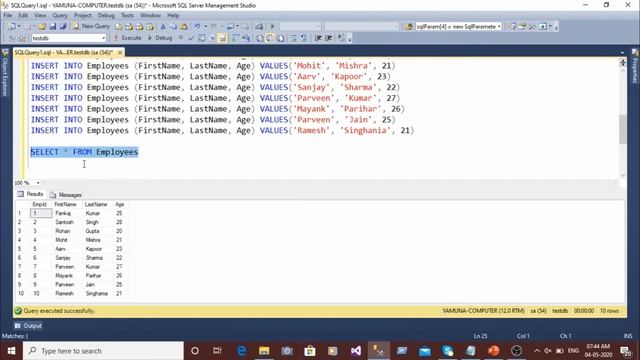The width and height of the screenshot is (640, 360).
Task: Open the 100 % zoom dropdown
Action: 38,183
